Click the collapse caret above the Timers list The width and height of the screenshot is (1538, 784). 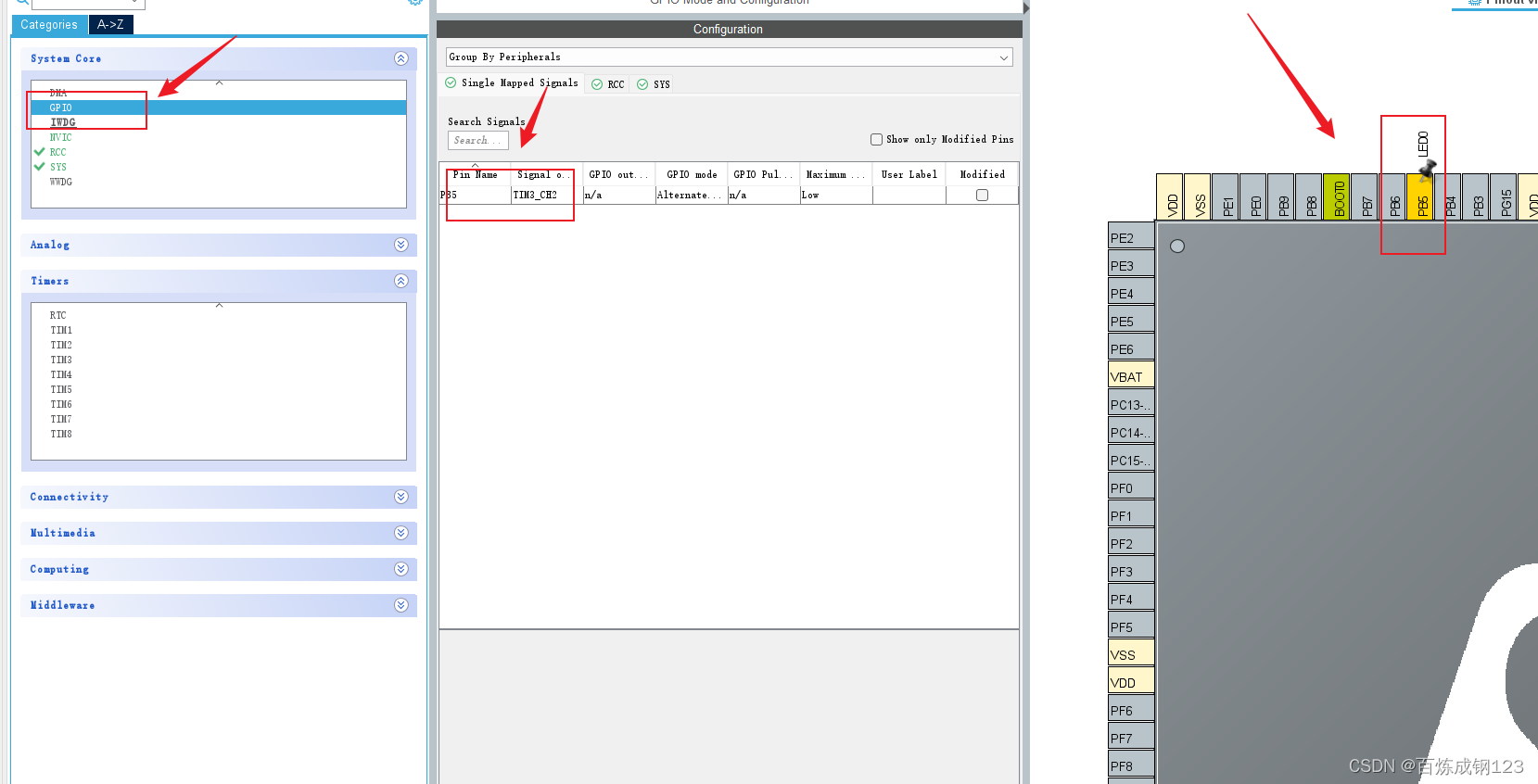click(x=219, y=306)
